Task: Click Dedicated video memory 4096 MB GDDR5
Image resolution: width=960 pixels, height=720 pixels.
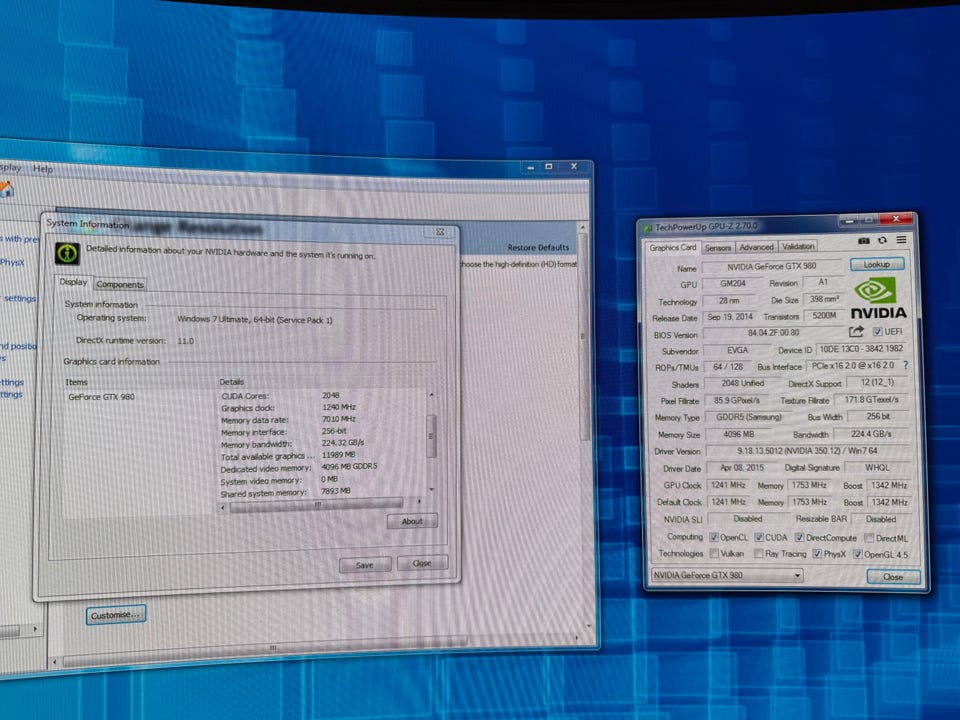Action: pos(349,467)
